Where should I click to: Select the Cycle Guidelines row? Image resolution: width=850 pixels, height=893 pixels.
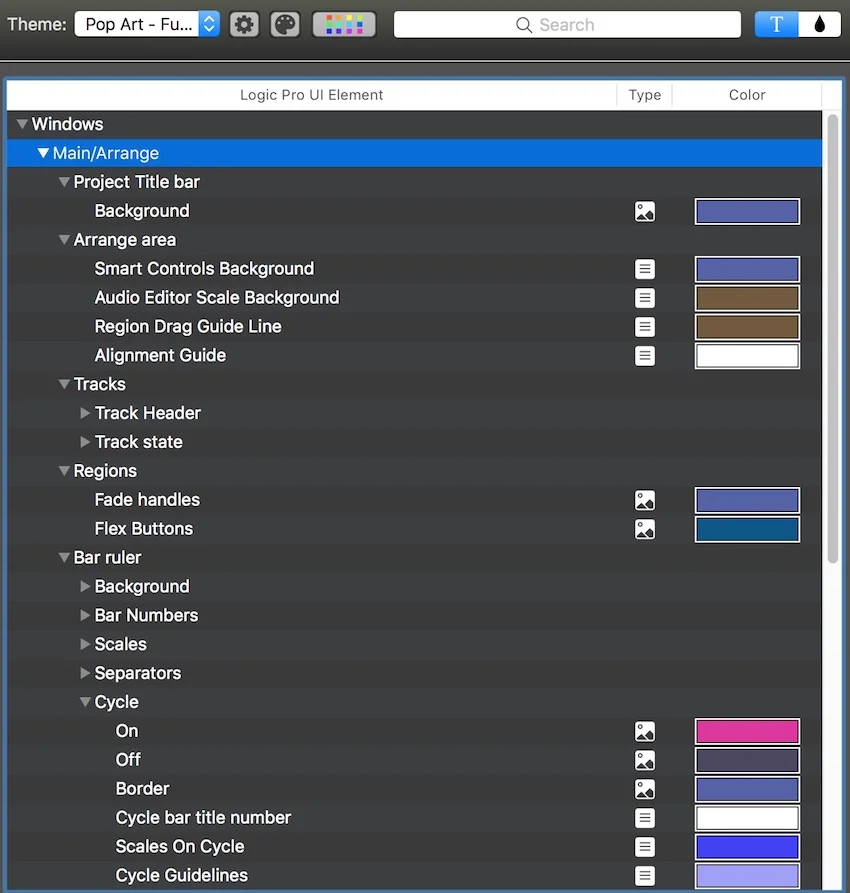[414, 876]
